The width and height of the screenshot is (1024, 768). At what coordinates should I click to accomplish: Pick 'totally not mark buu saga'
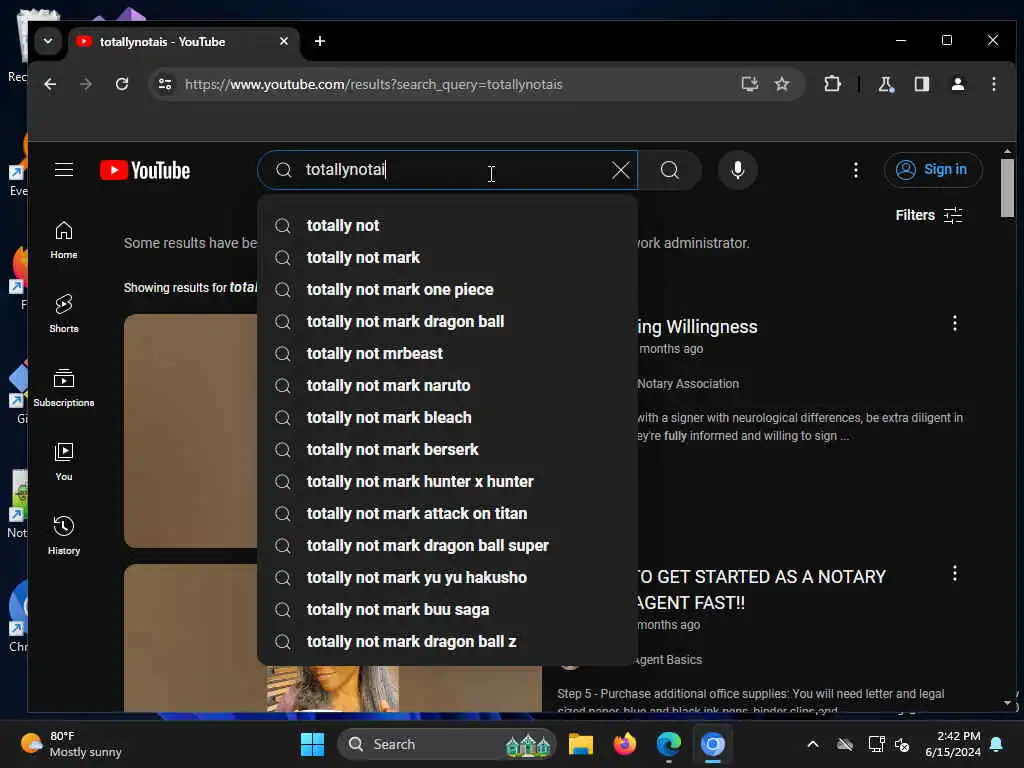(447, 609)
